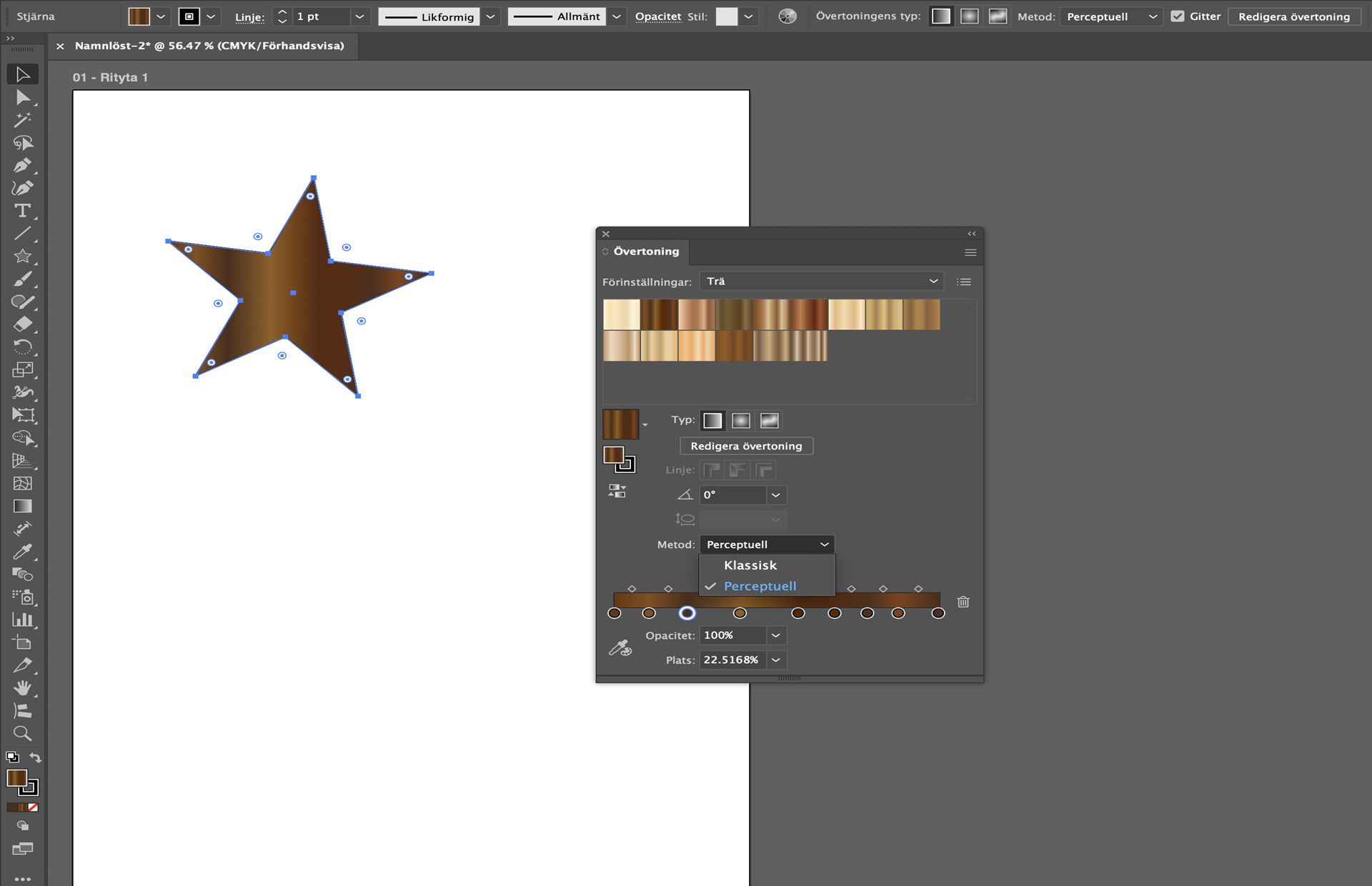Select the Selection tool in the toolbar
The image size is (1372, 886).
pyautogui.click(x=24, y=74)
